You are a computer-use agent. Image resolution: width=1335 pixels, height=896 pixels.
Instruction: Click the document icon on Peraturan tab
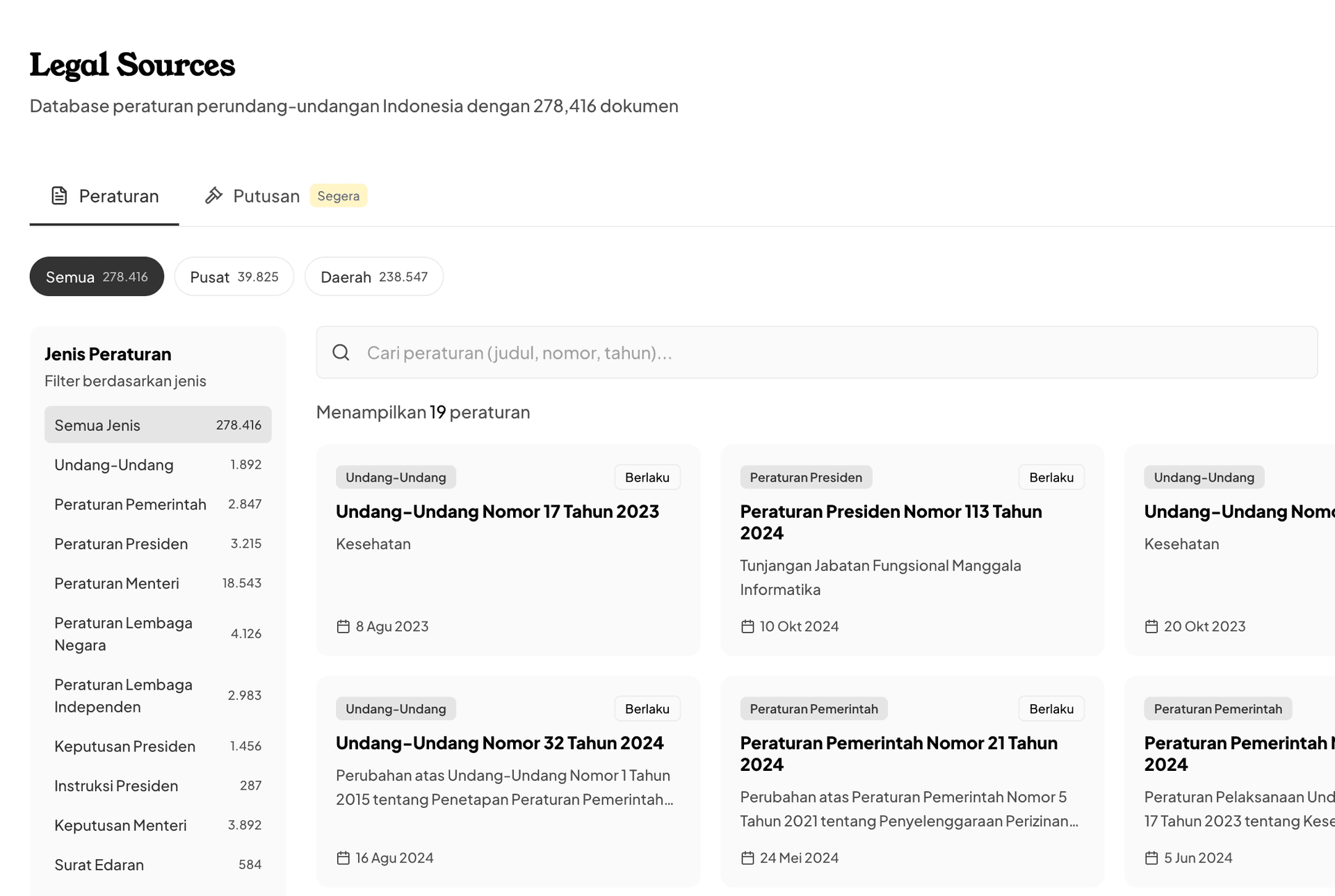pyautogui.click(x=59, y=196)
